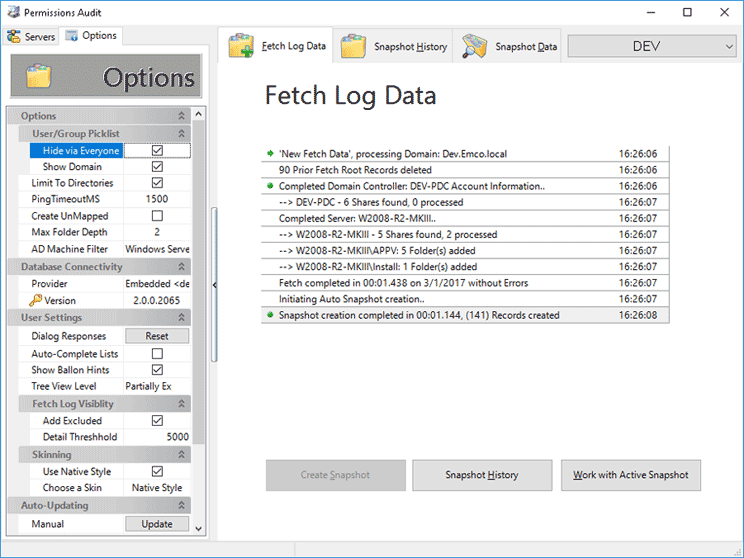This screenshot has width=744, height=558.
Task: Collapse the Database Connectivity section
Action: [181, 267]
